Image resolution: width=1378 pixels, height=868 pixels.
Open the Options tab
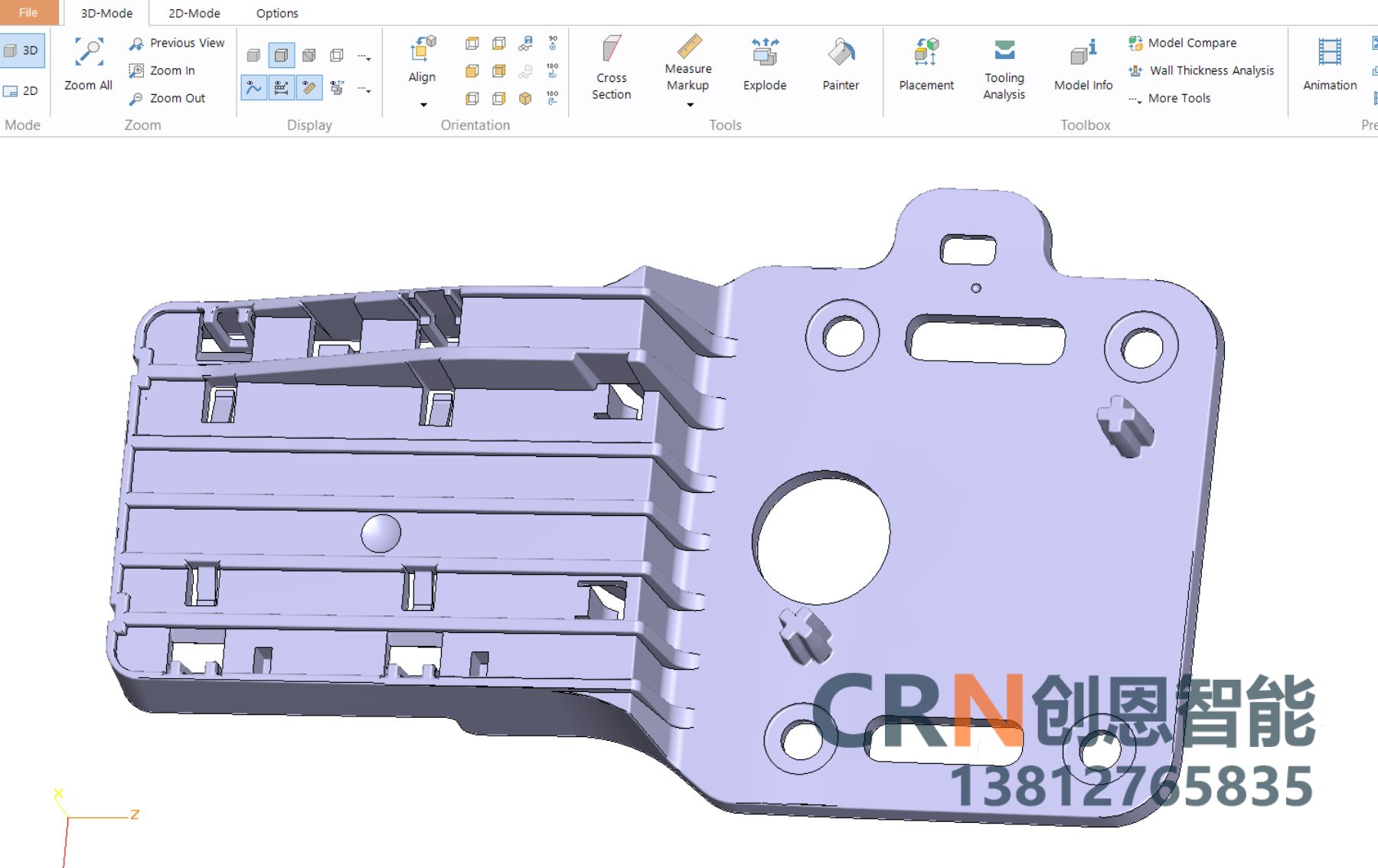tap(277, 13)
